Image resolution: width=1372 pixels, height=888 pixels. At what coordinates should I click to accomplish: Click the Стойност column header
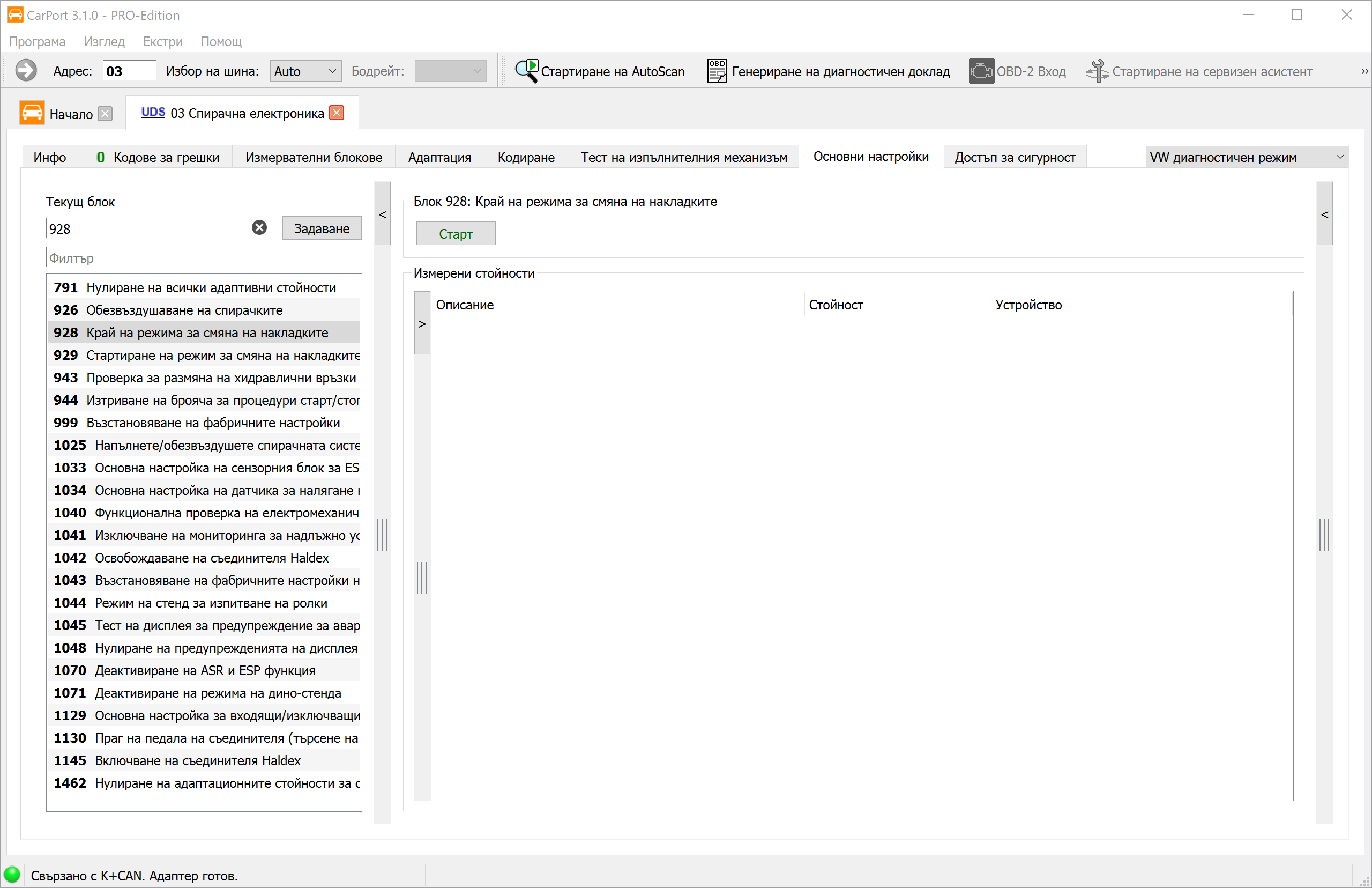click(x=898, y=305)
